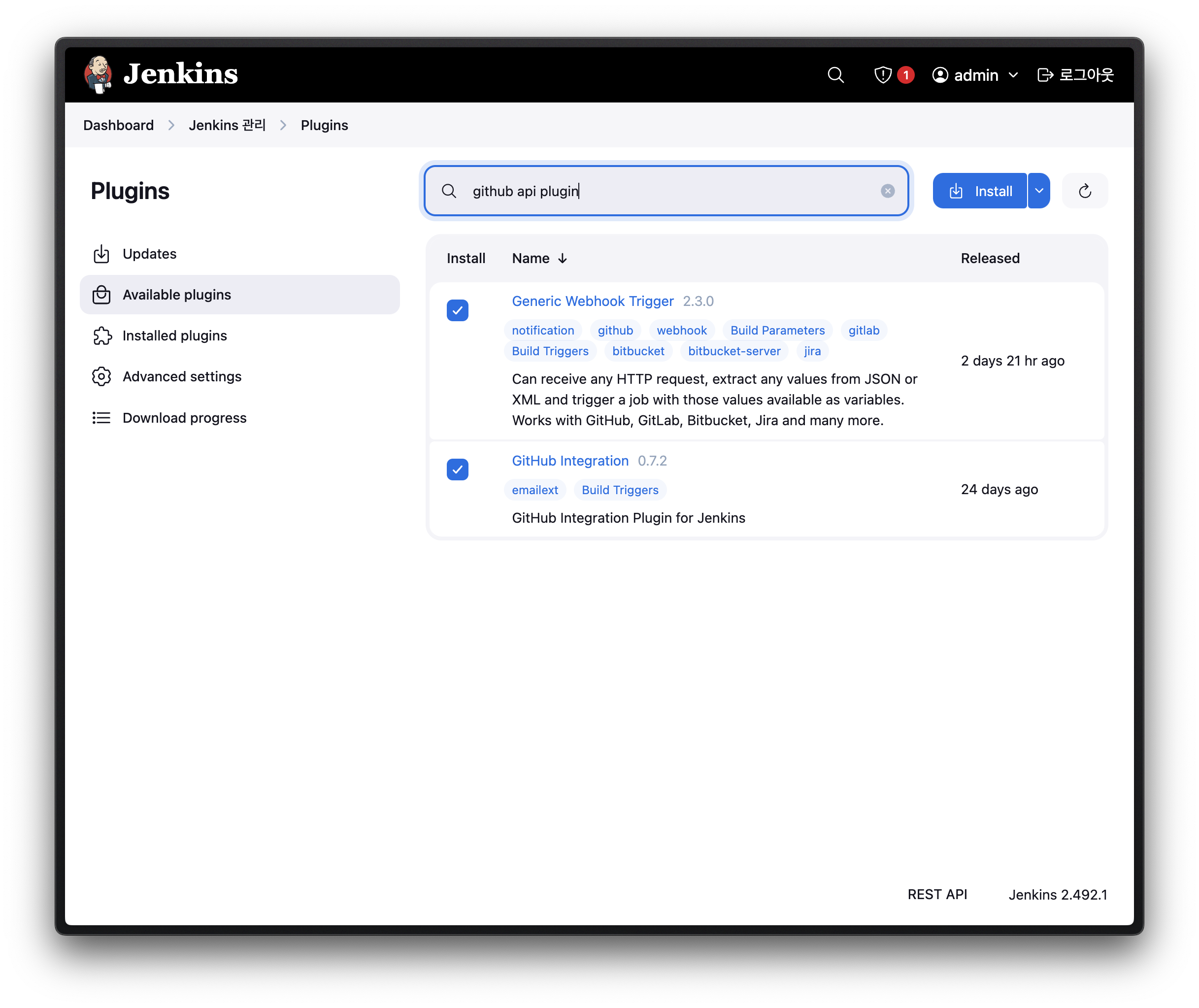The width and height of the screenshot is (1199, 1008).
Task: Expand chevron after Dashboard breadcrumb
Action: (x=171, y=125)
